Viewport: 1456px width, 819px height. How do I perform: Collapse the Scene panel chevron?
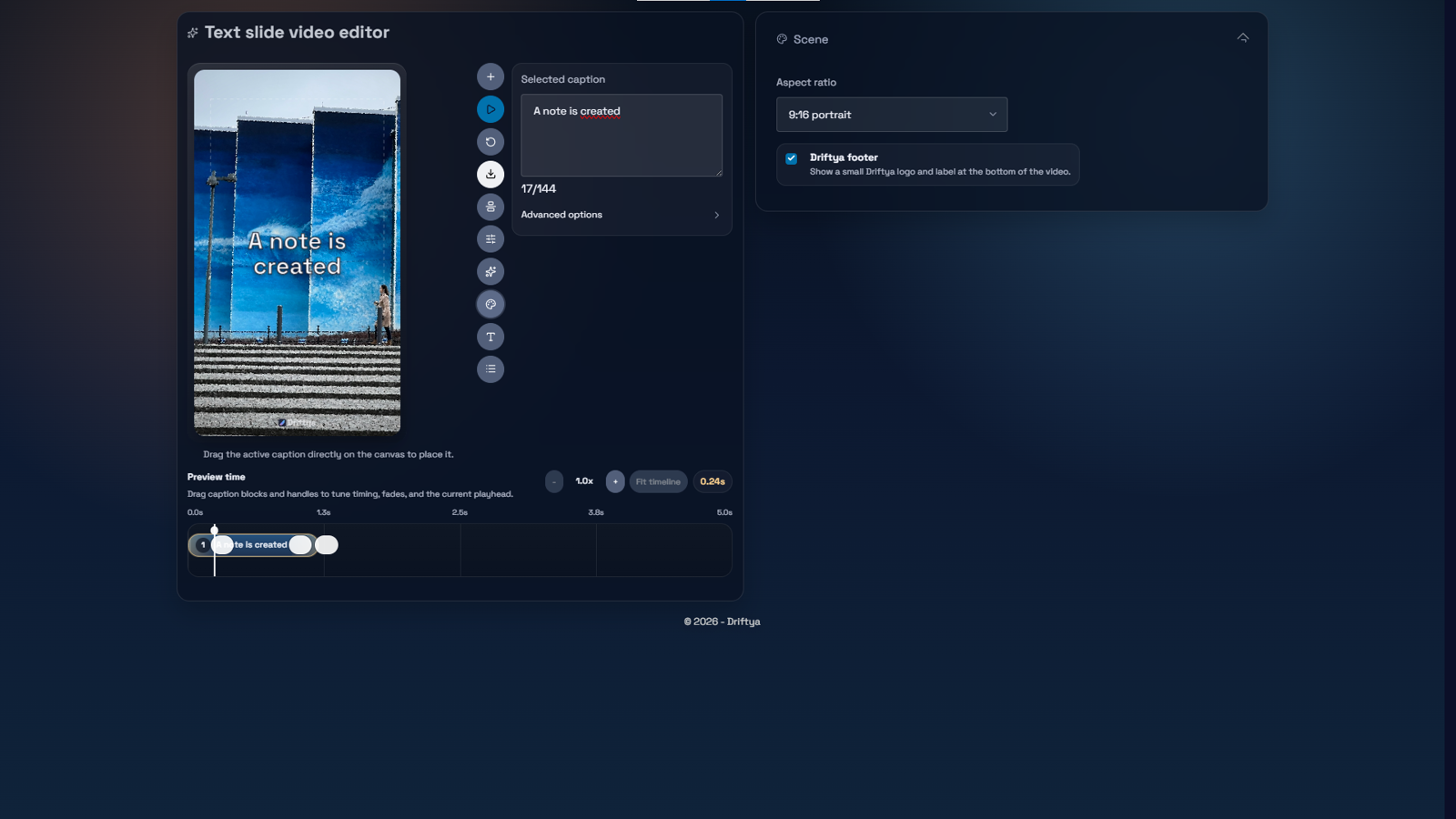tap(1242, 37)
